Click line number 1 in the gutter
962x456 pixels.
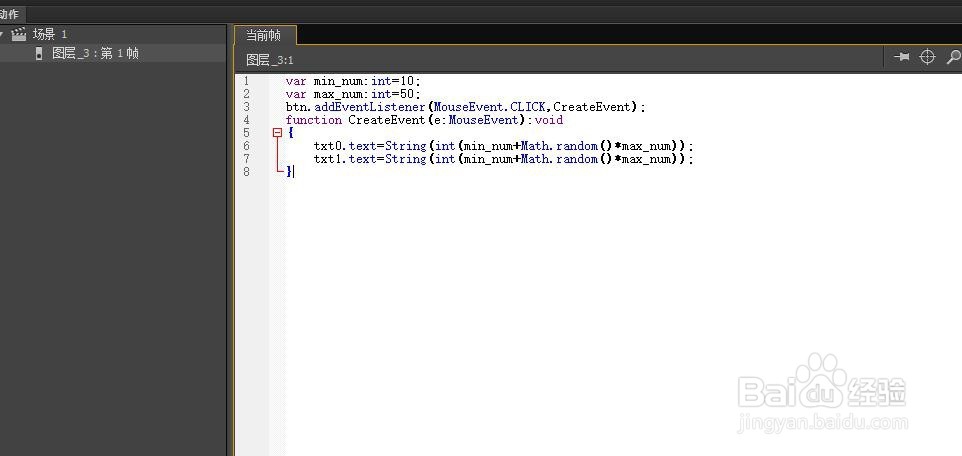click(x=246, y=81)
